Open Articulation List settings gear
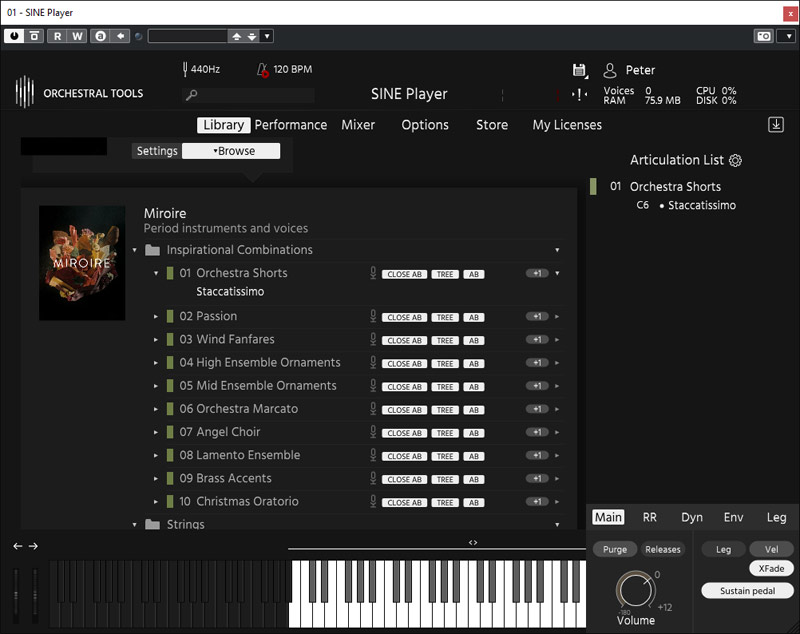Image resolution: width=800 pixels, height=634 pixels. coord(736,160)
